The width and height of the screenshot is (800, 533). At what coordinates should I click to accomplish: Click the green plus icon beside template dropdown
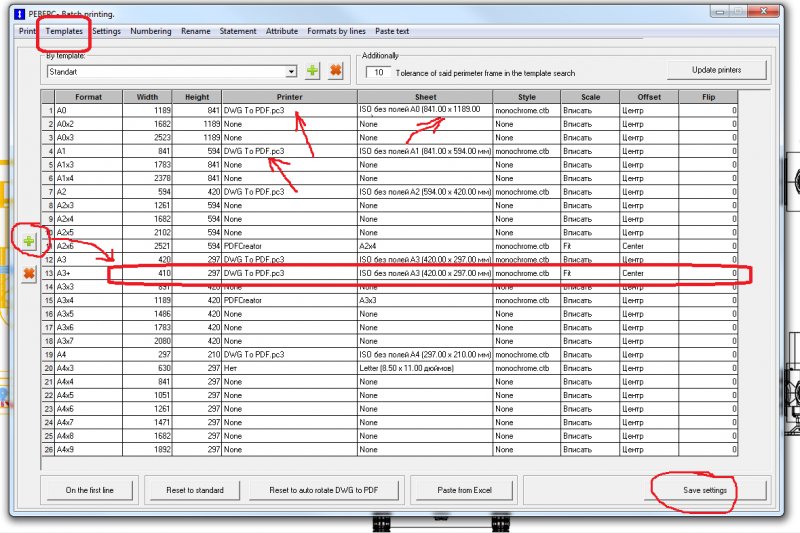(313, 71)
